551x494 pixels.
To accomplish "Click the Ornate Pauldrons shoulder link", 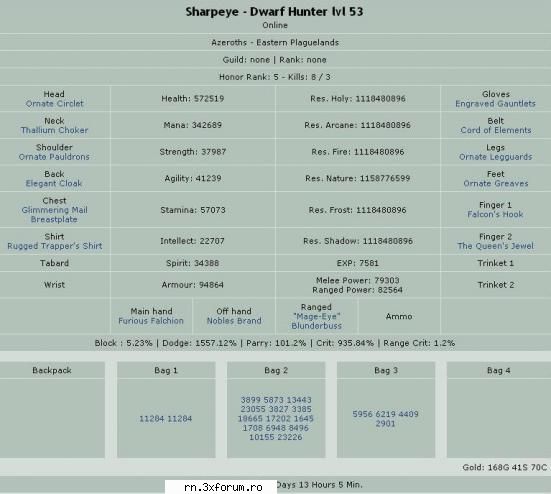I will point(54,157).
